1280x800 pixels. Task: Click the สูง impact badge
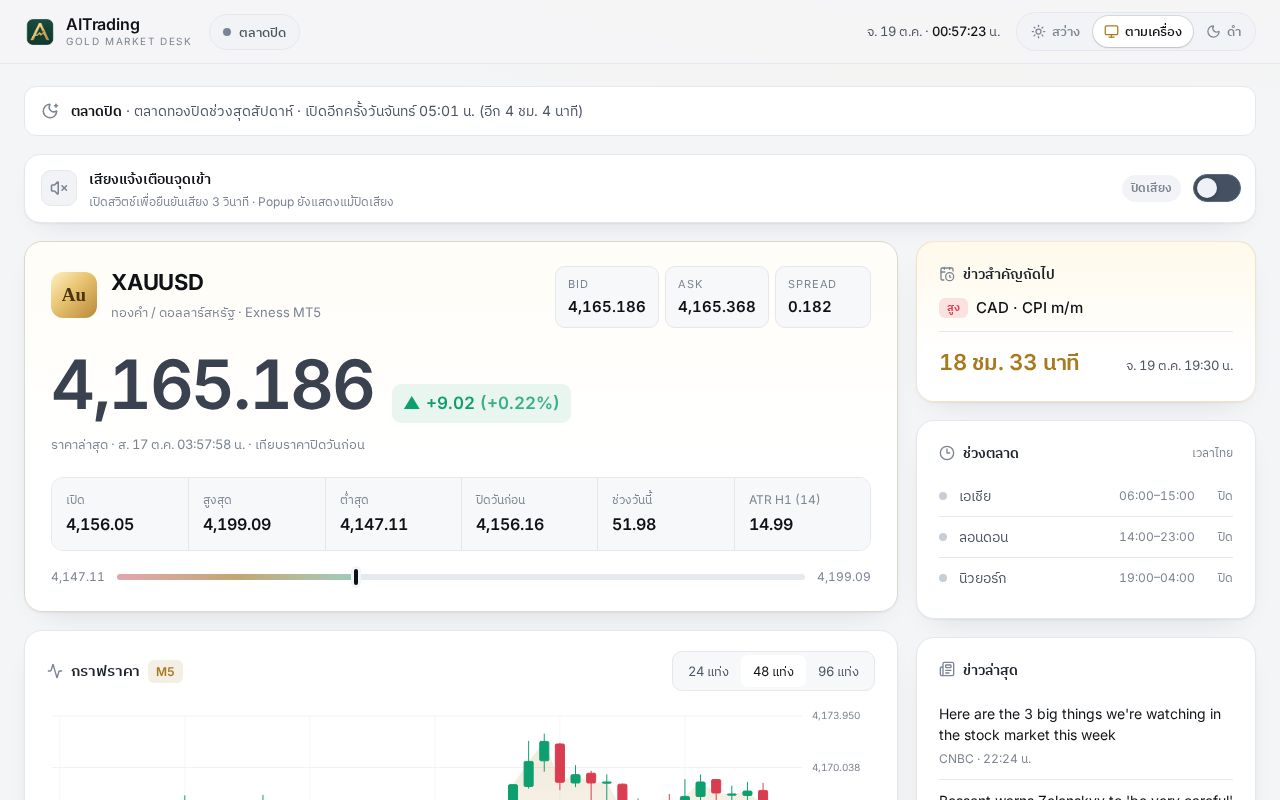[x=953, y=308]
